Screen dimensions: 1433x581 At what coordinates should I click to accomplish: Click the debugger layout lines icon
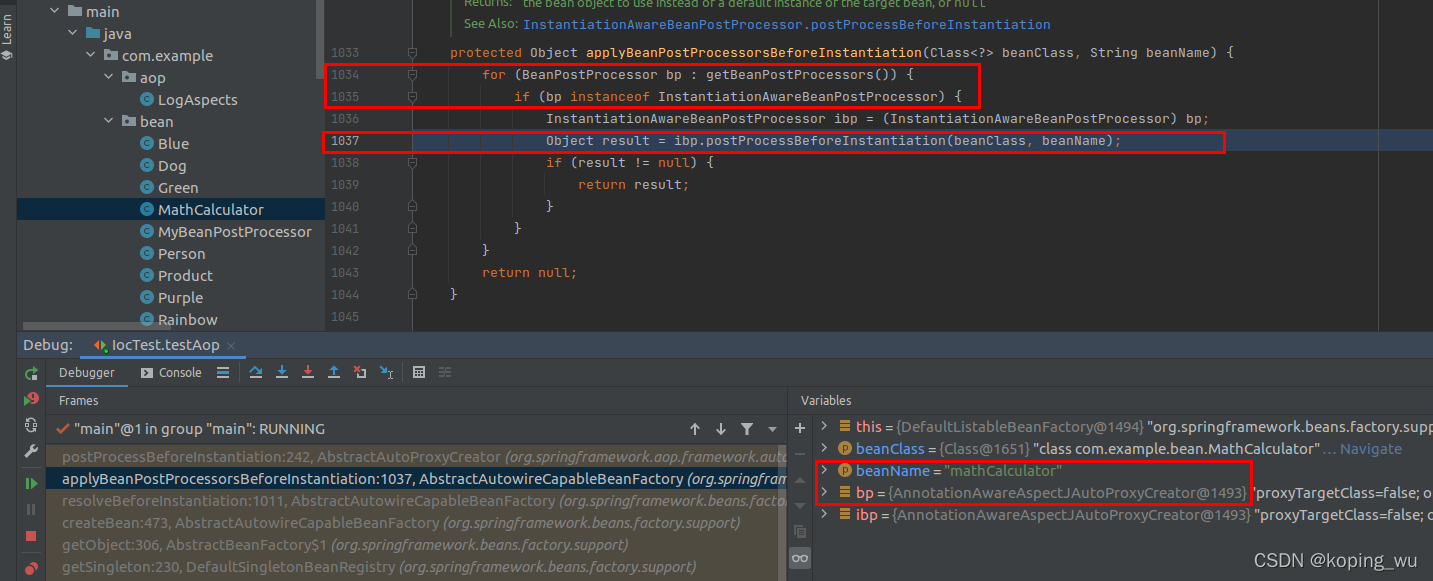[x=222, y=372]
